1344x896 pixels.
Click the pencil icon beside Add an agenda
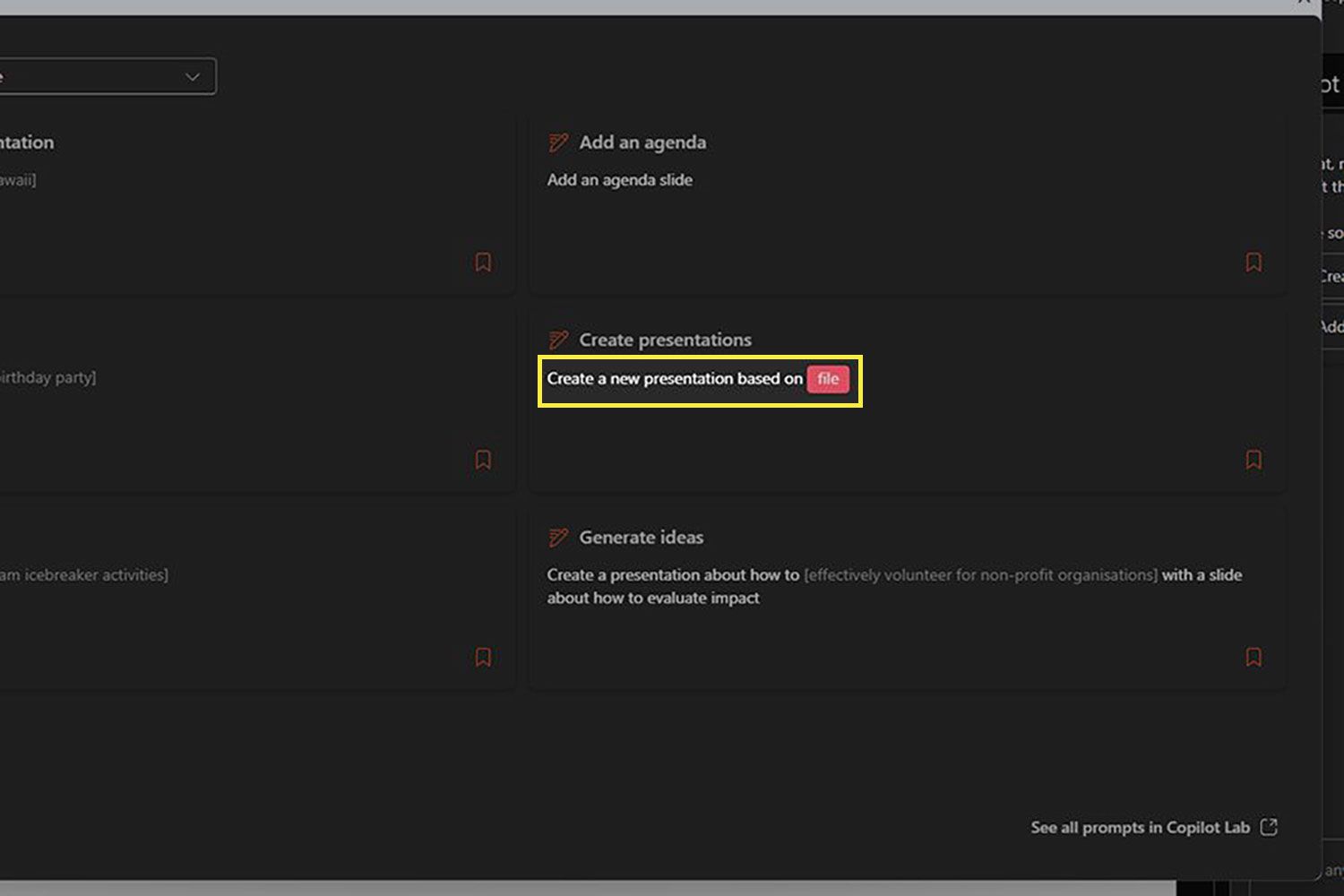click(x=558, y=142)
